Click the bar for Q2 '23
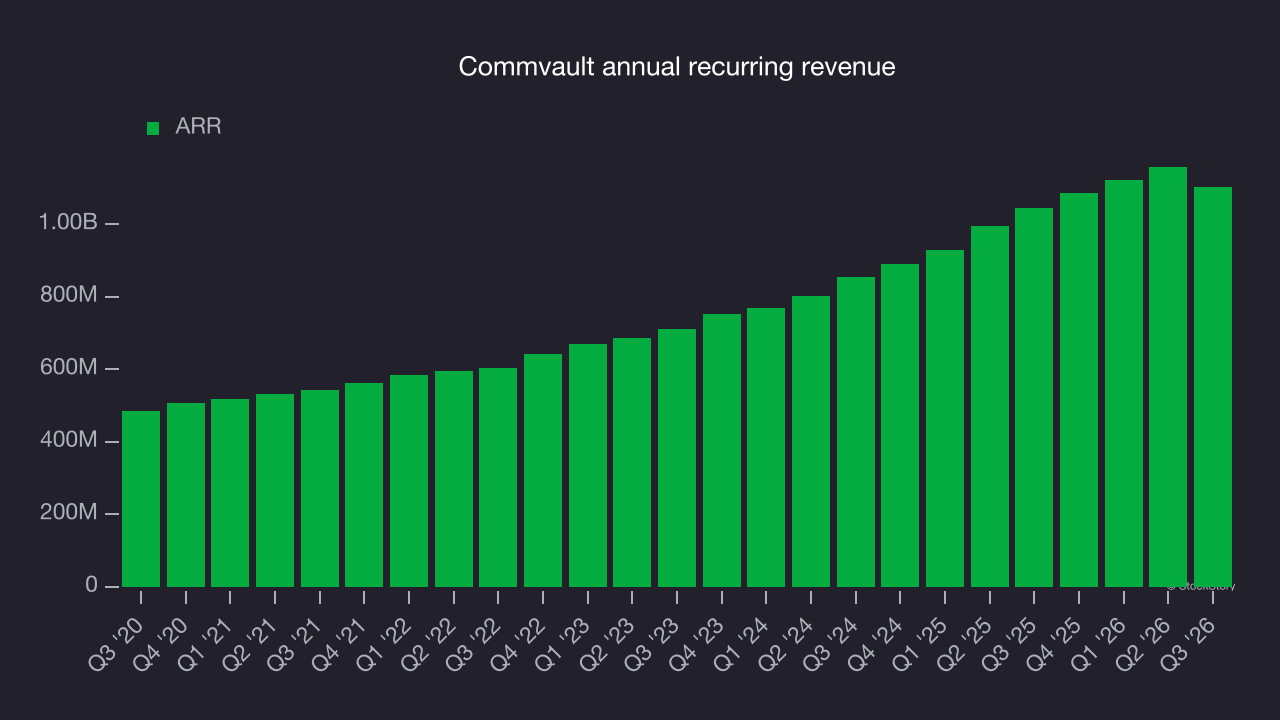The width and height of the screenshot is (1280, 720). (x=632, y=462)
